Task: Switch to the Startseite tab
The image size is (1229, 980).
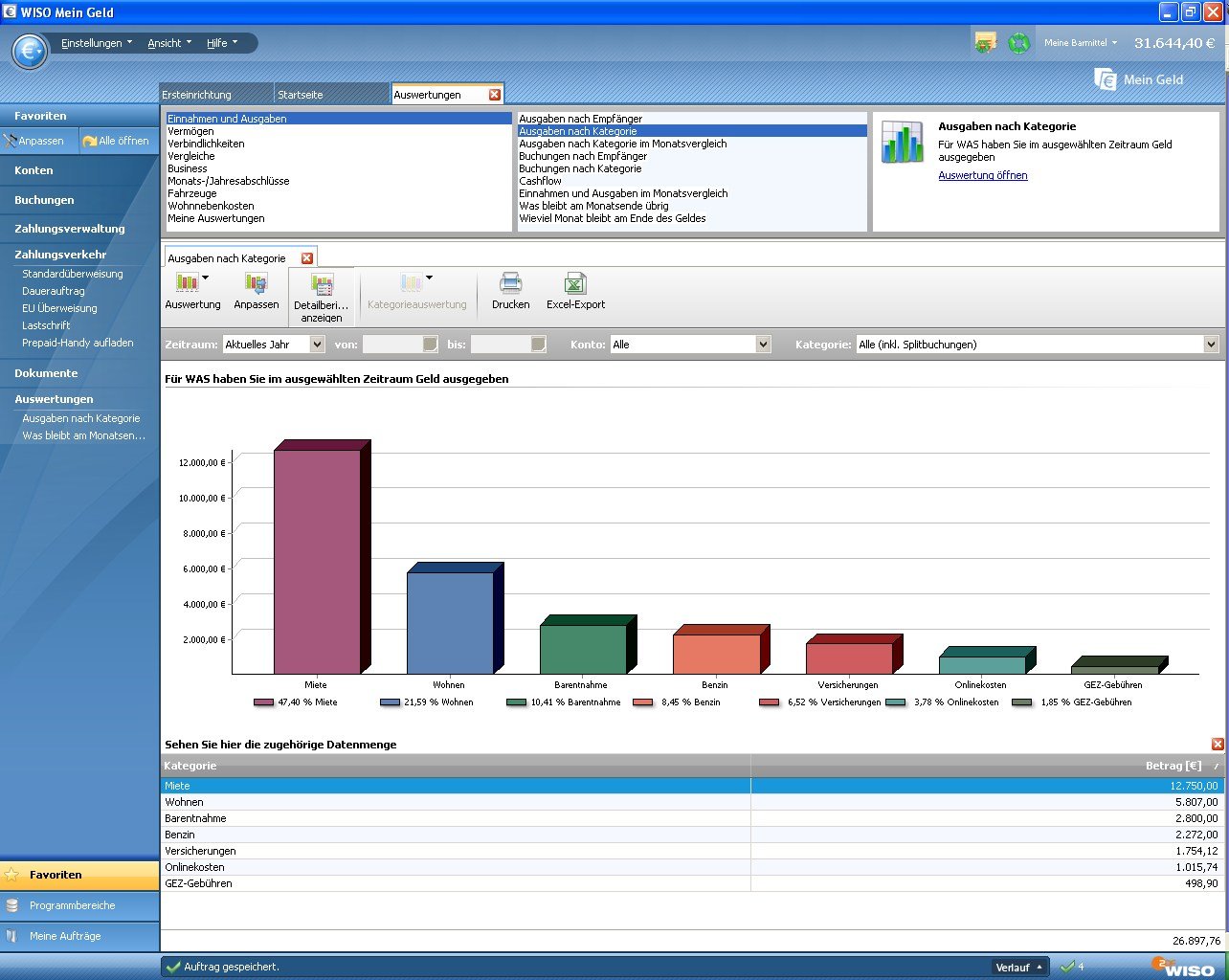Action: click(301, 95)
